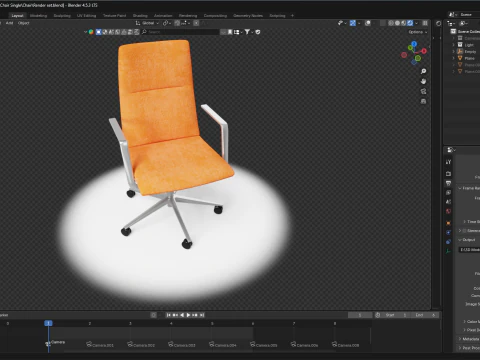This screenshot has width=480, height=360.
Task: Switch to the Layout workspace tab
Action: pos(17,16)
